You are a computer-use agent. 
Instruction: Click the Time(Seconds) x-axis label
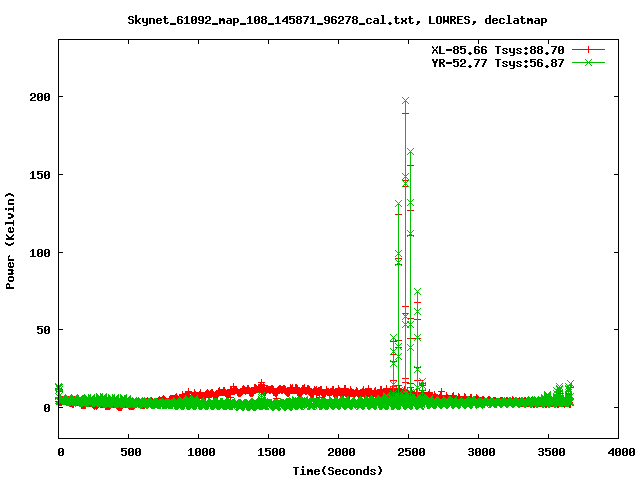tap(337, 470)
